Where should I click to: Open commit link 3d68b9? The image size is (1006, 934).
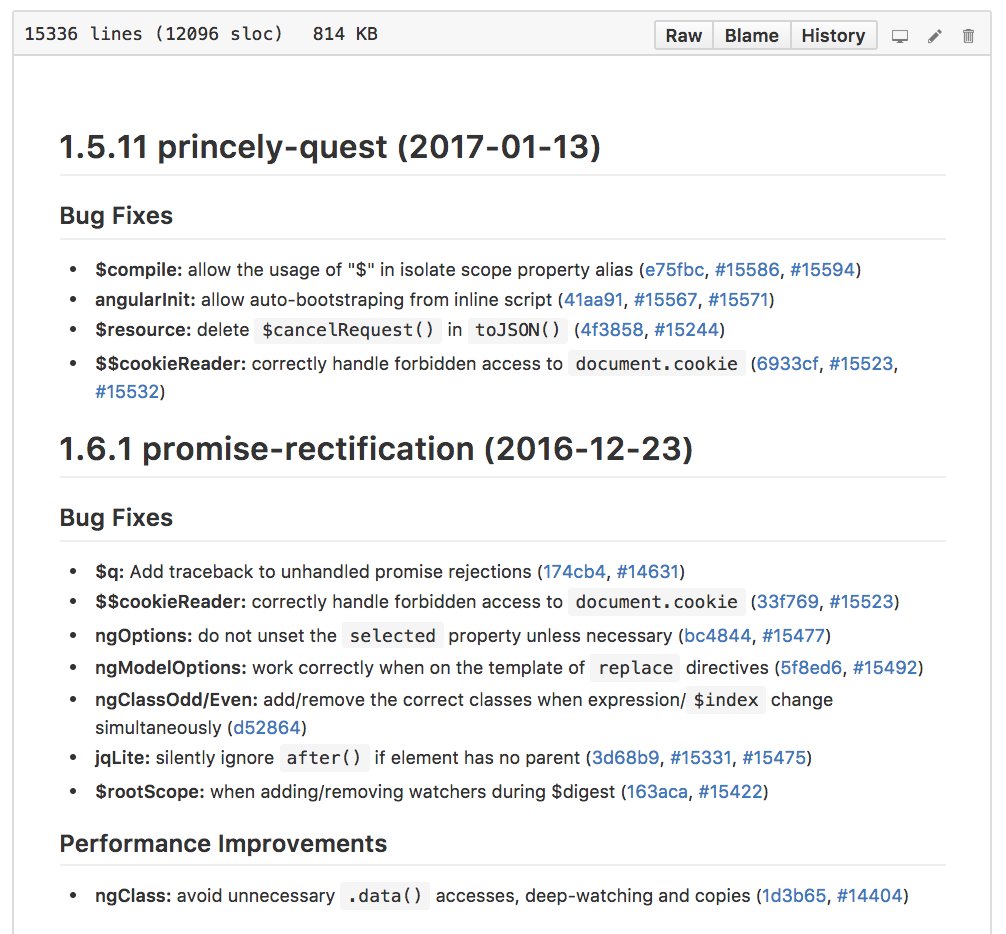[626, 758]
